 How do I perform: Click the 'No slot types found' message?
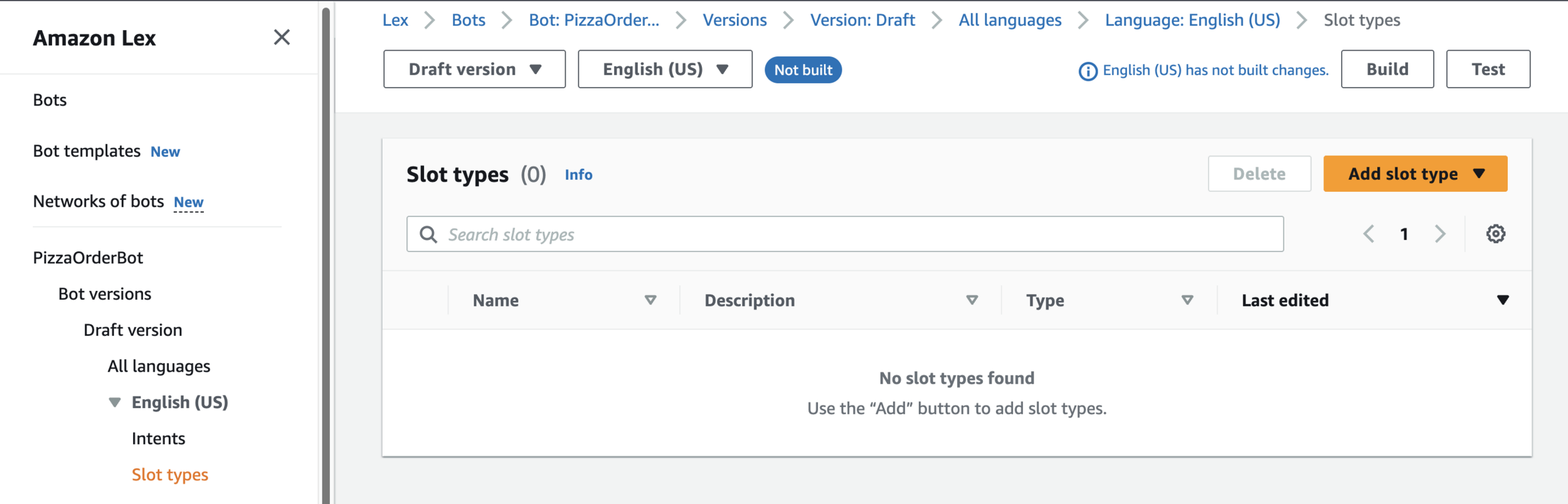(956, 378)
